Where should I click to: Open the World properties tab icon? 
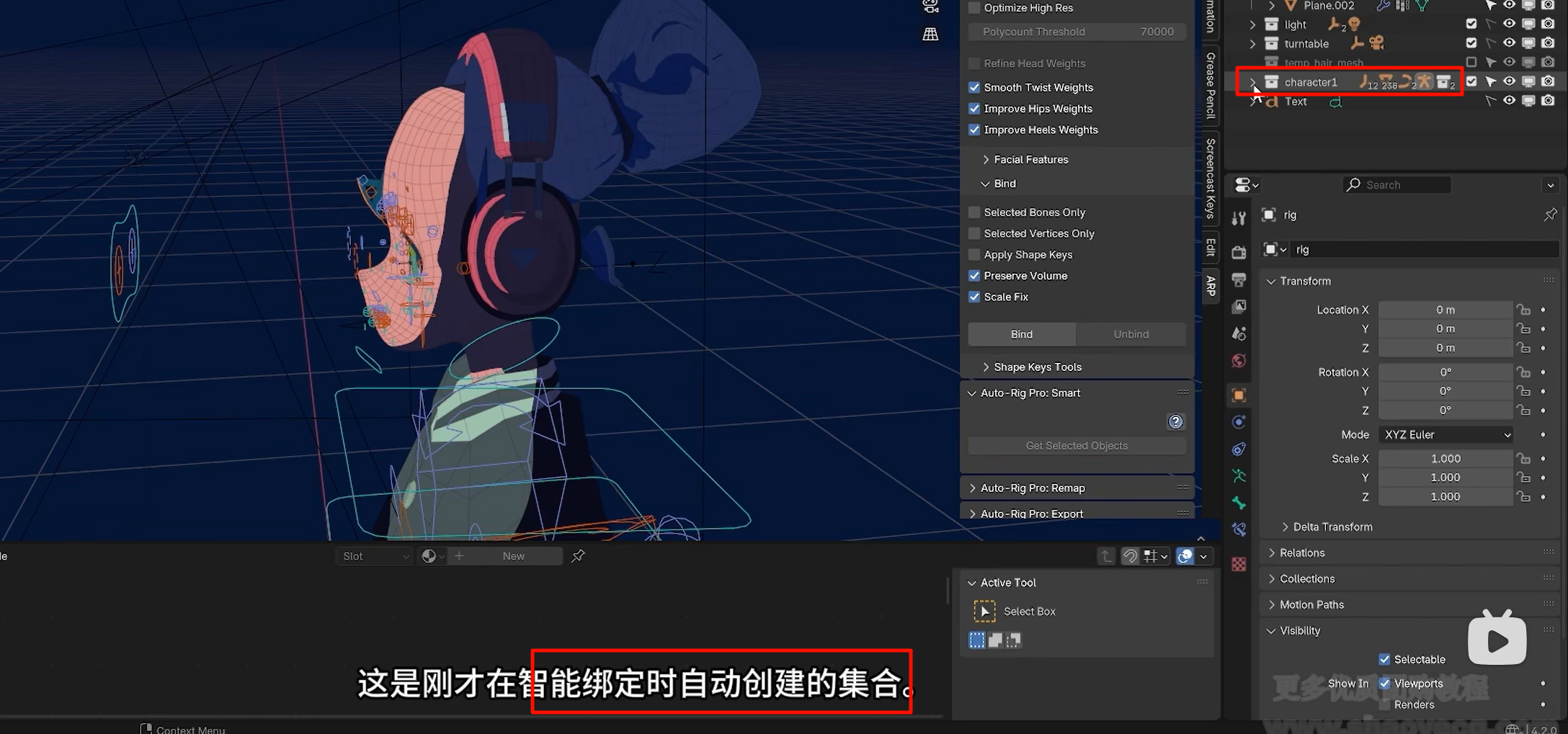(x=1239, y=361)
